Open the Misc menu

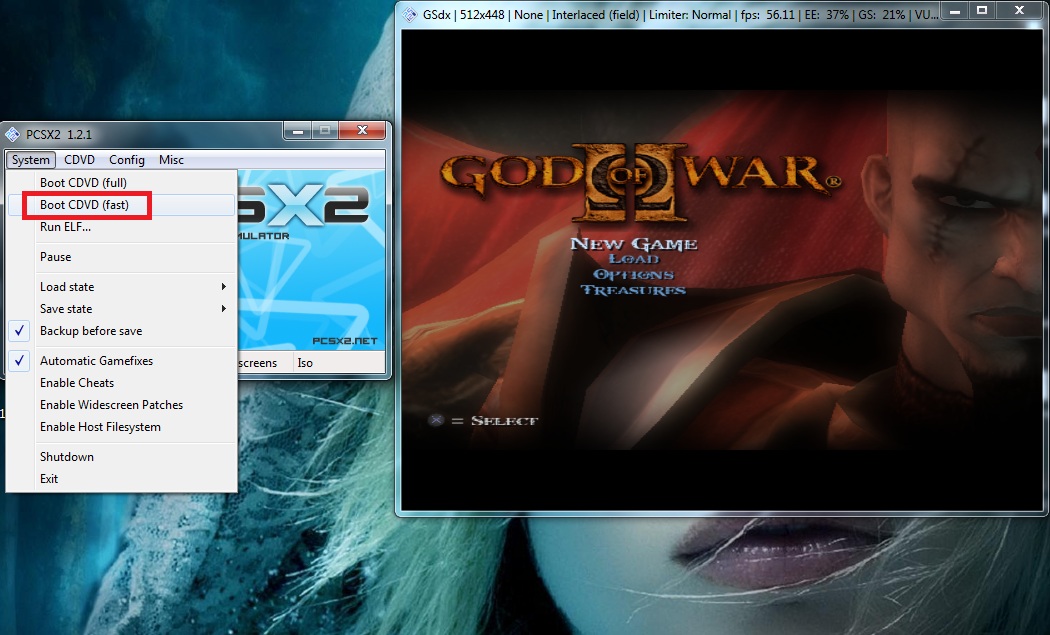171,160
